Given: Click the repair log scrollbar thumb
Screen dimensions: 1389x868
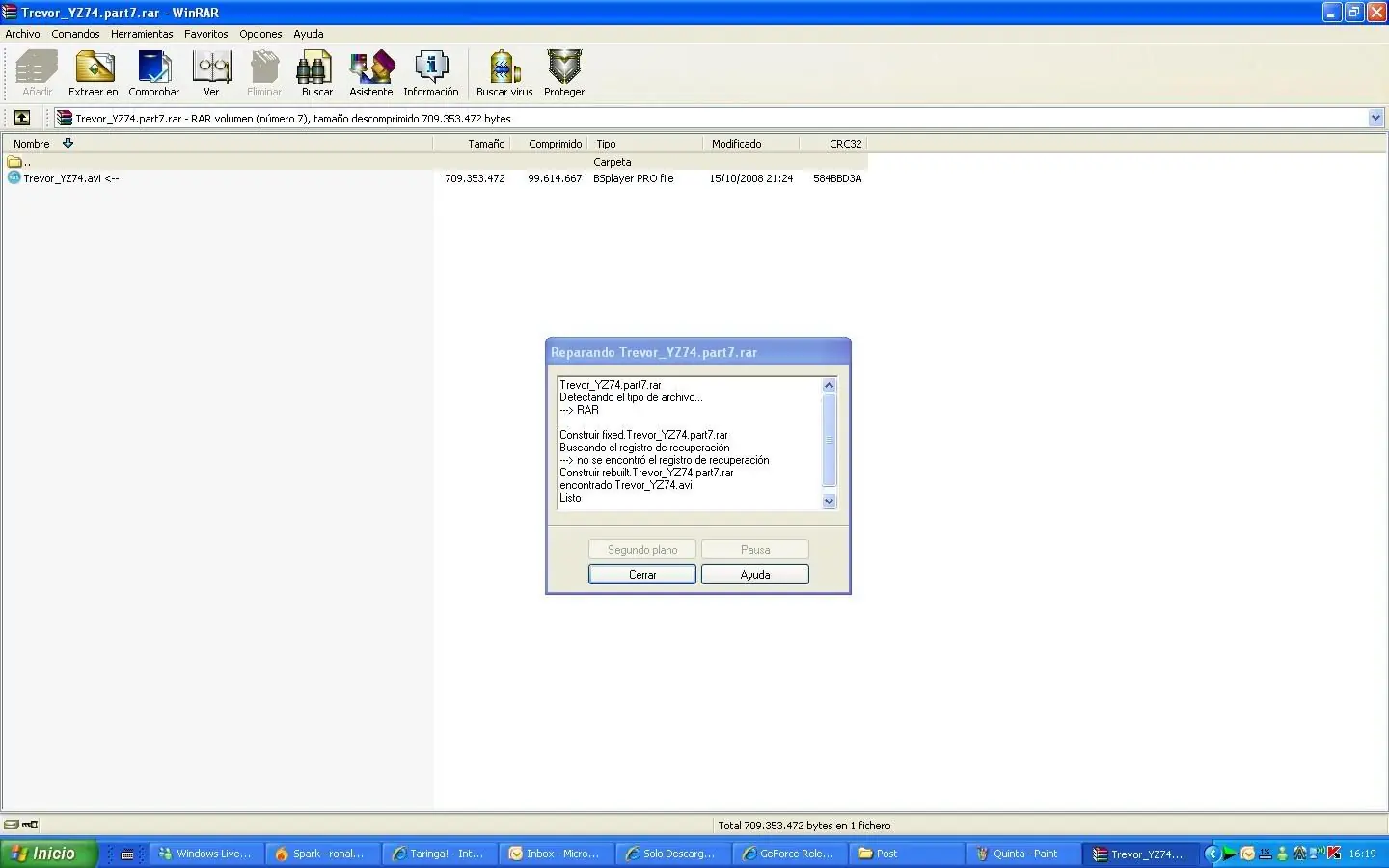Looking at the screenshot, I should [x=829, y=440].
